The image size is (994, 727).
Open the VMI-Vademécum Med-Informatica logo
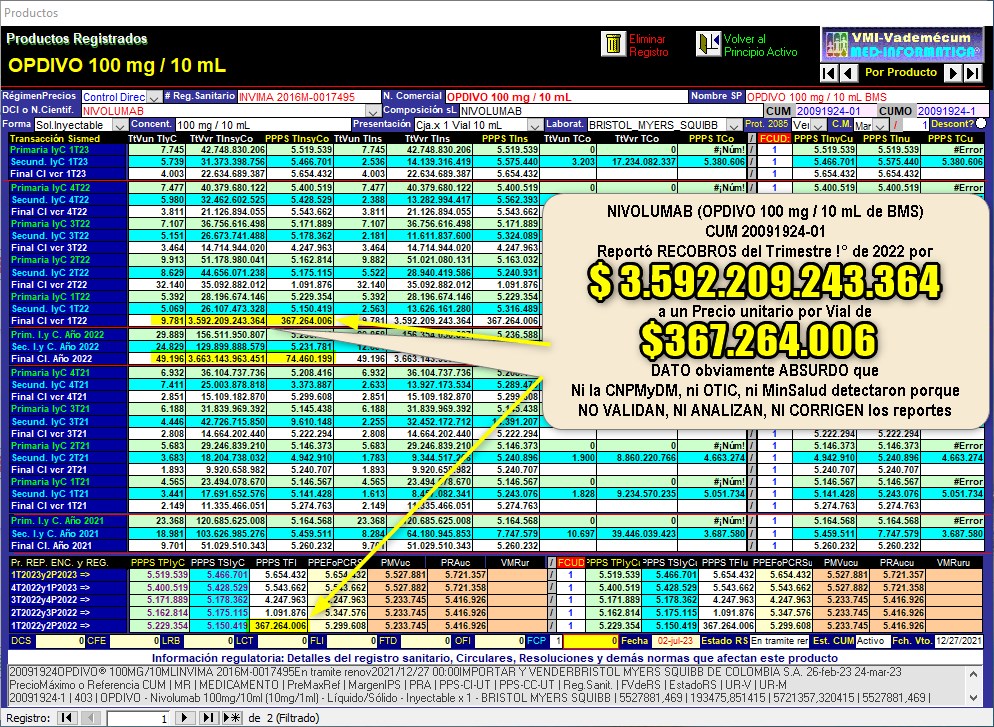pos(903,44)
